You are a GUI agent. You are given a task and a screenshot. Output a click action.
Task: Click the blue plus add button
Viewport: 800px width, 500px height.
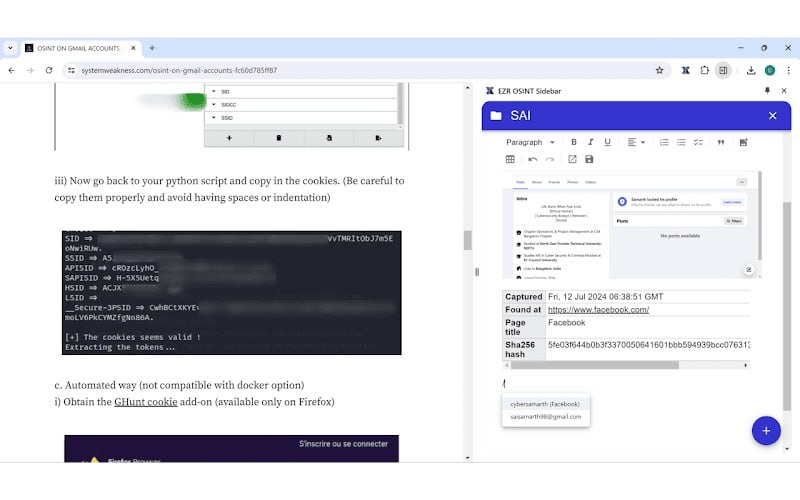click(x=766, y=431)
